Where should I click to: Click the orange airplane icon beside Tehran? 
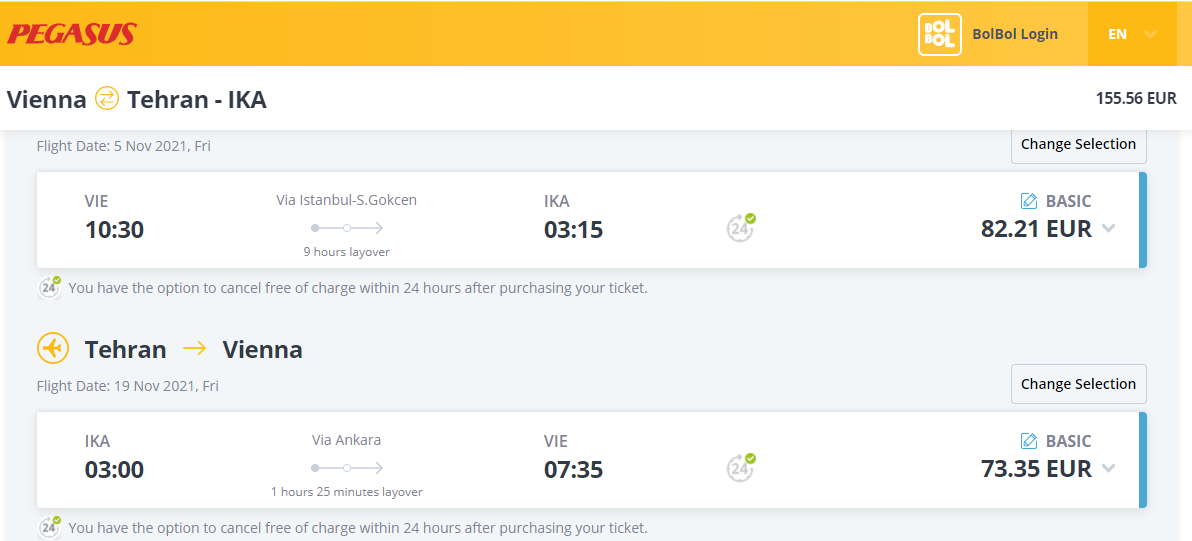tap(52, 349)
